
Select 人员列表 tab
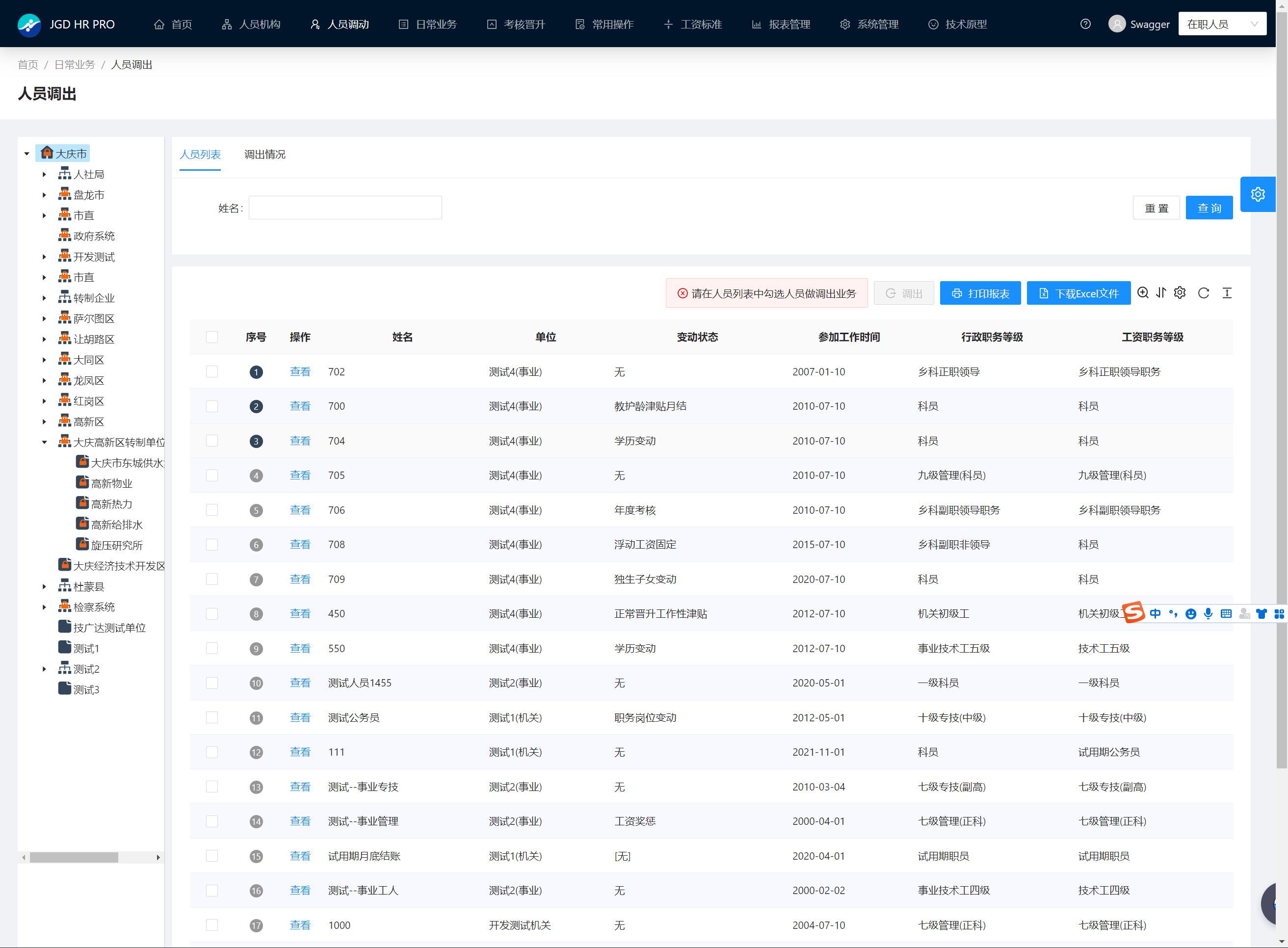[x=200, y=154]
